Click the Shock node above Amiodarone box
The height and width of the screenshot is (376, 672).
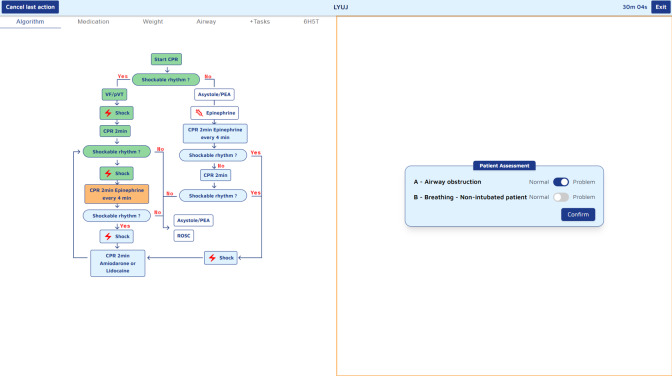point(117,236)
